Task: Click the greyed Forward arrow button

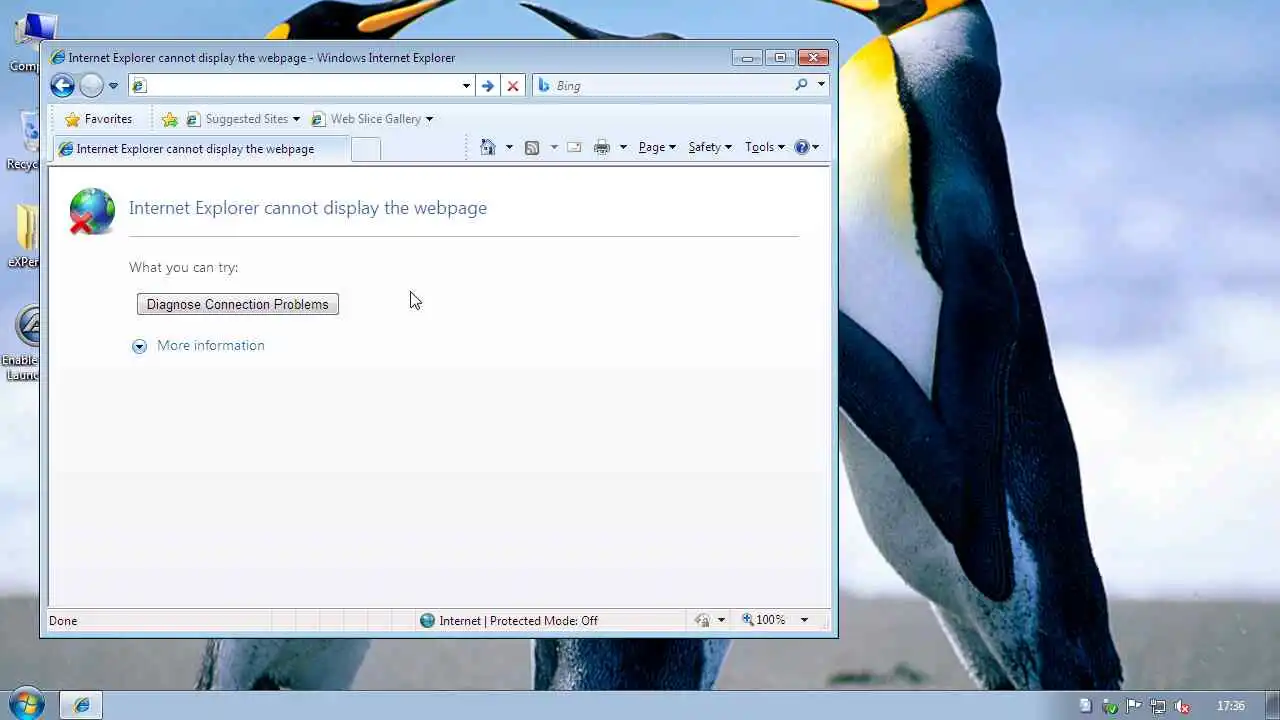Action: point(91,86)
